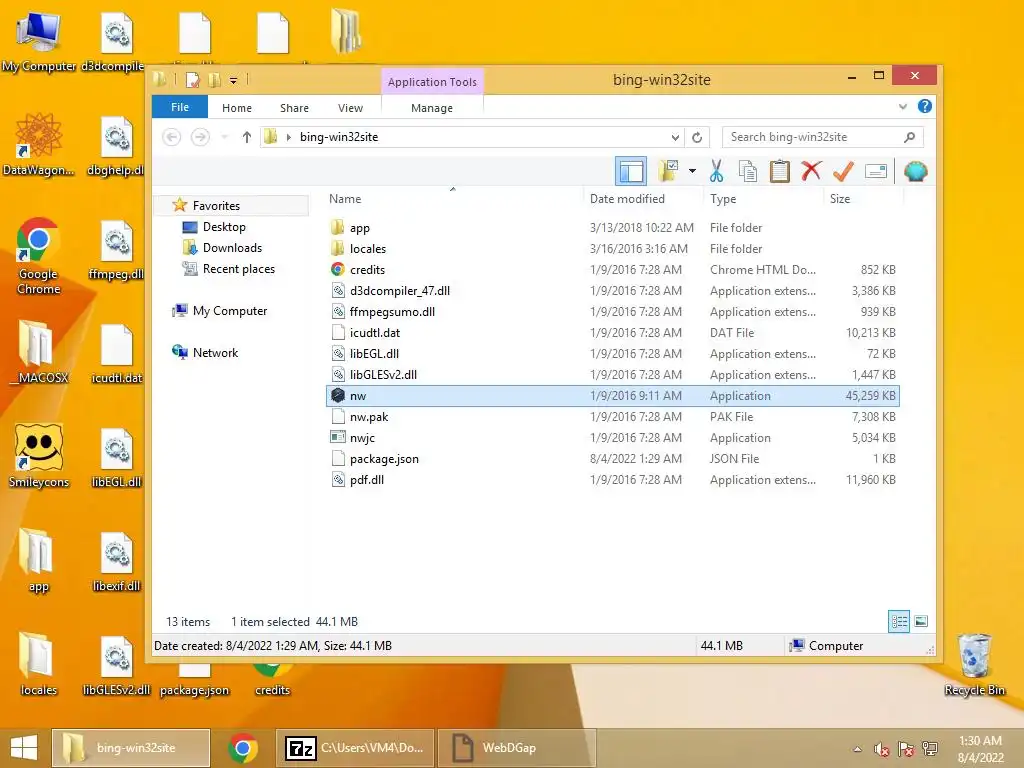The height and width of the screenshot is (768, 1024).
Task: Click the Search bing-win32site field
Action: click(822, 137)
